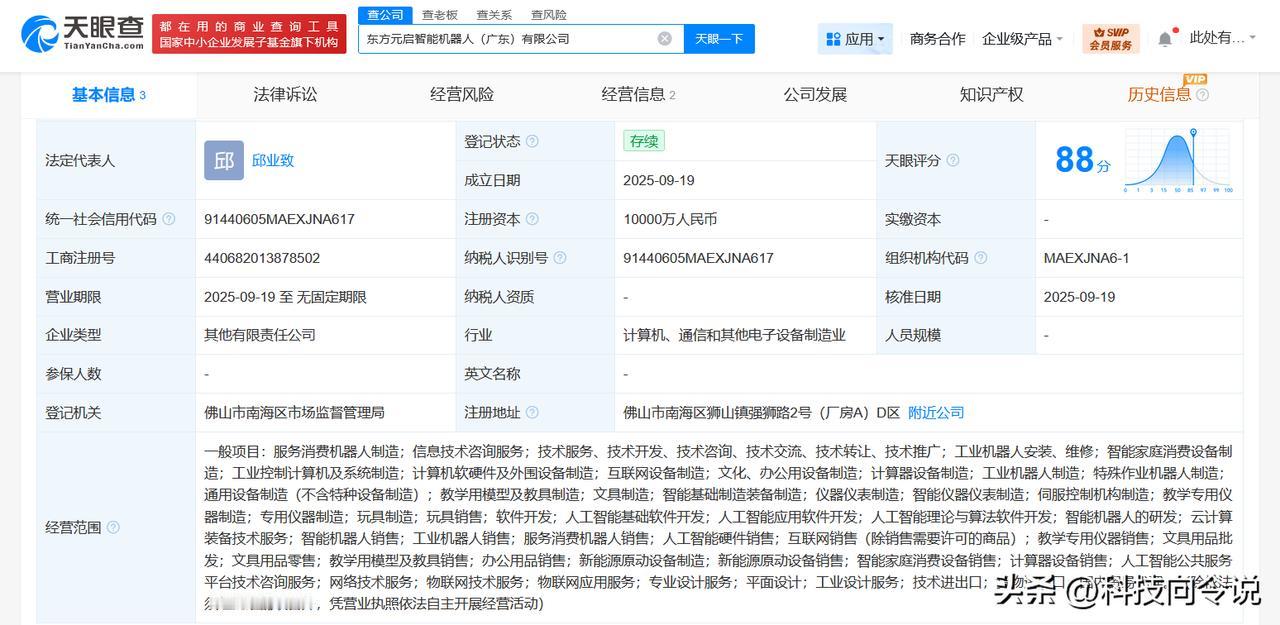Image resolution: width=1280 pixels, height=625 pixels.
Task: Click the score distribution chart
Action: (1177, 160)
